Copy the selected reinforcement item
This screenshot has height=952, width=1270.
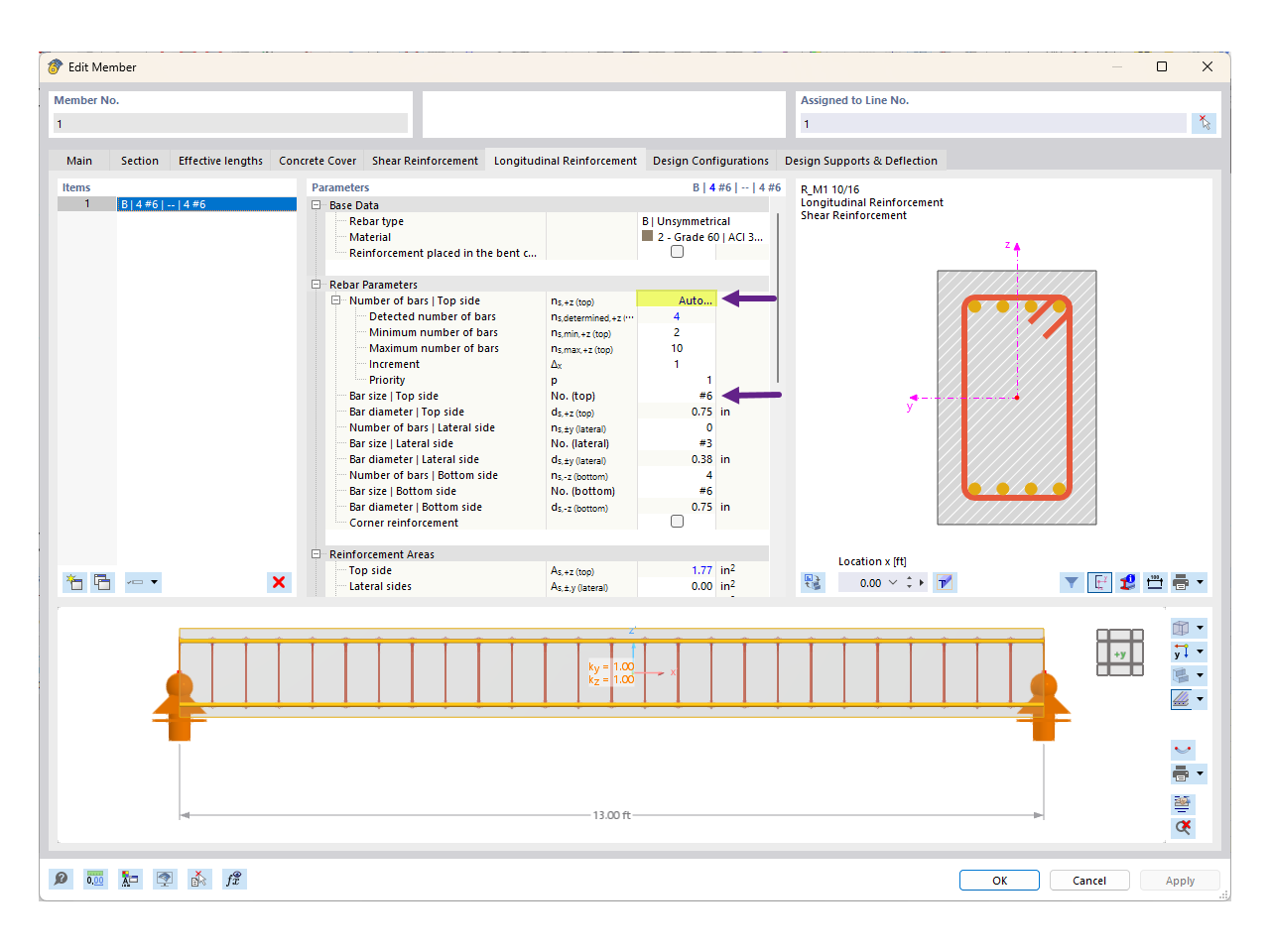pyautogui.click(x=102, y=582)
